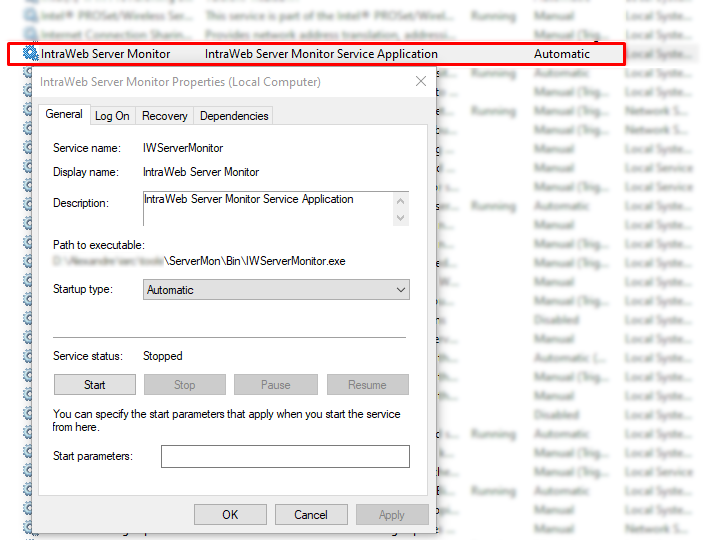Open the Log On tab
Viewport: 711px width, 540px height.
coord(112,116)
